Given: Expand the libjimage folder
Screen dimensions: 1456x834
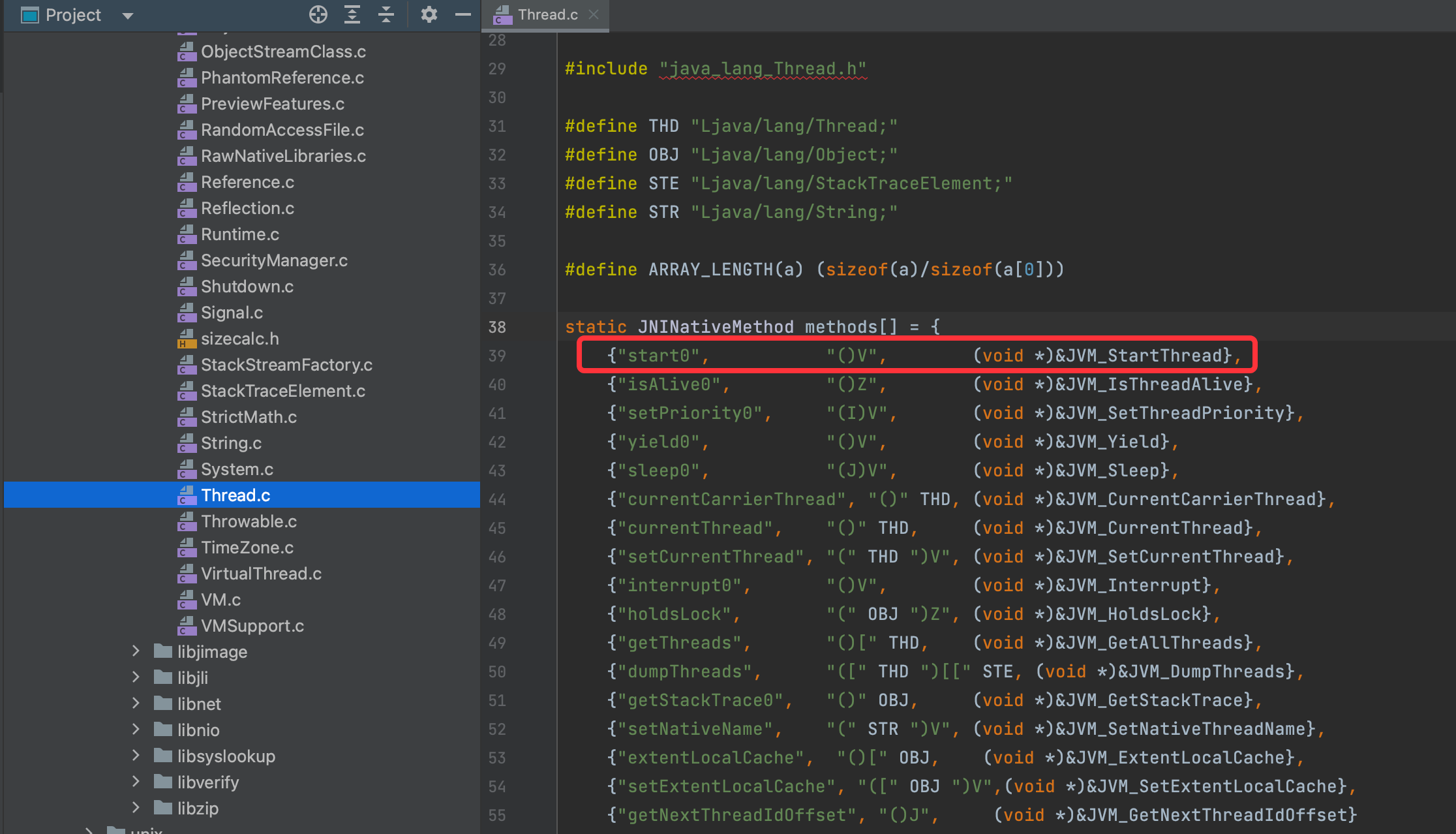Looking at the screenshot, I should pyautogui.click(x=136, y=651).
